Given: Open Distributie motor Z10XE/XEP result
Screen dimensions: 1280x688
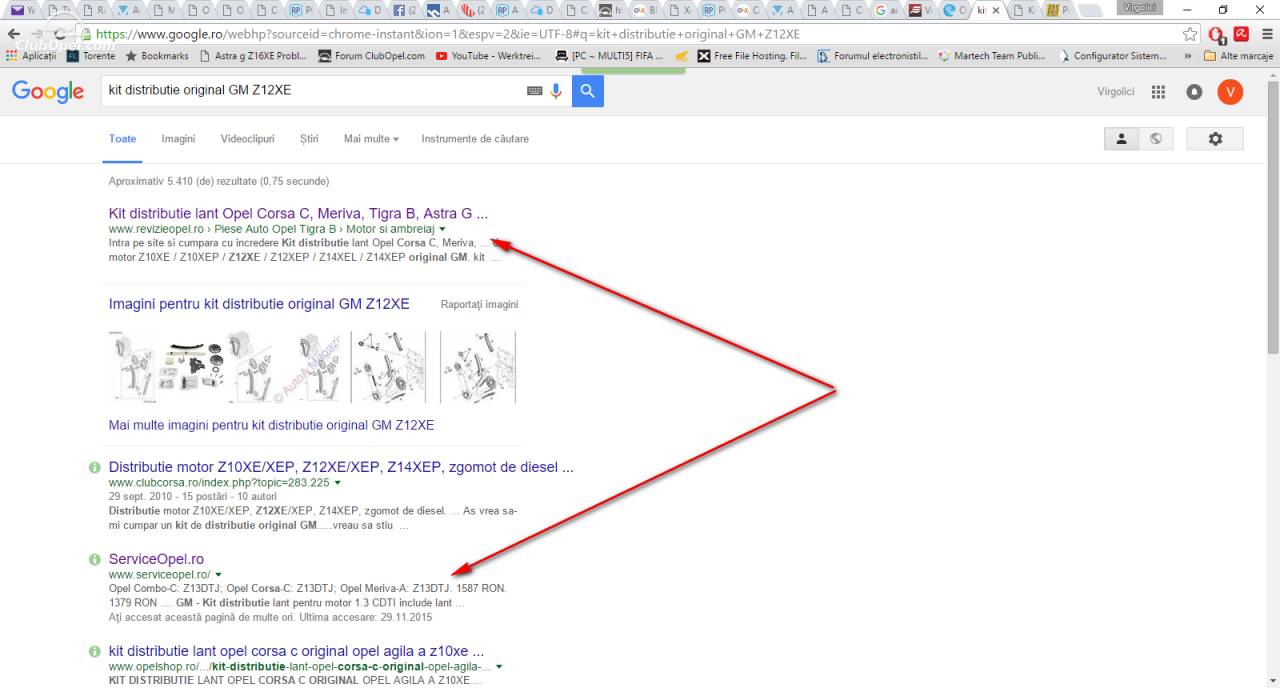Looking at the screenshot, I should pos(341,467).
